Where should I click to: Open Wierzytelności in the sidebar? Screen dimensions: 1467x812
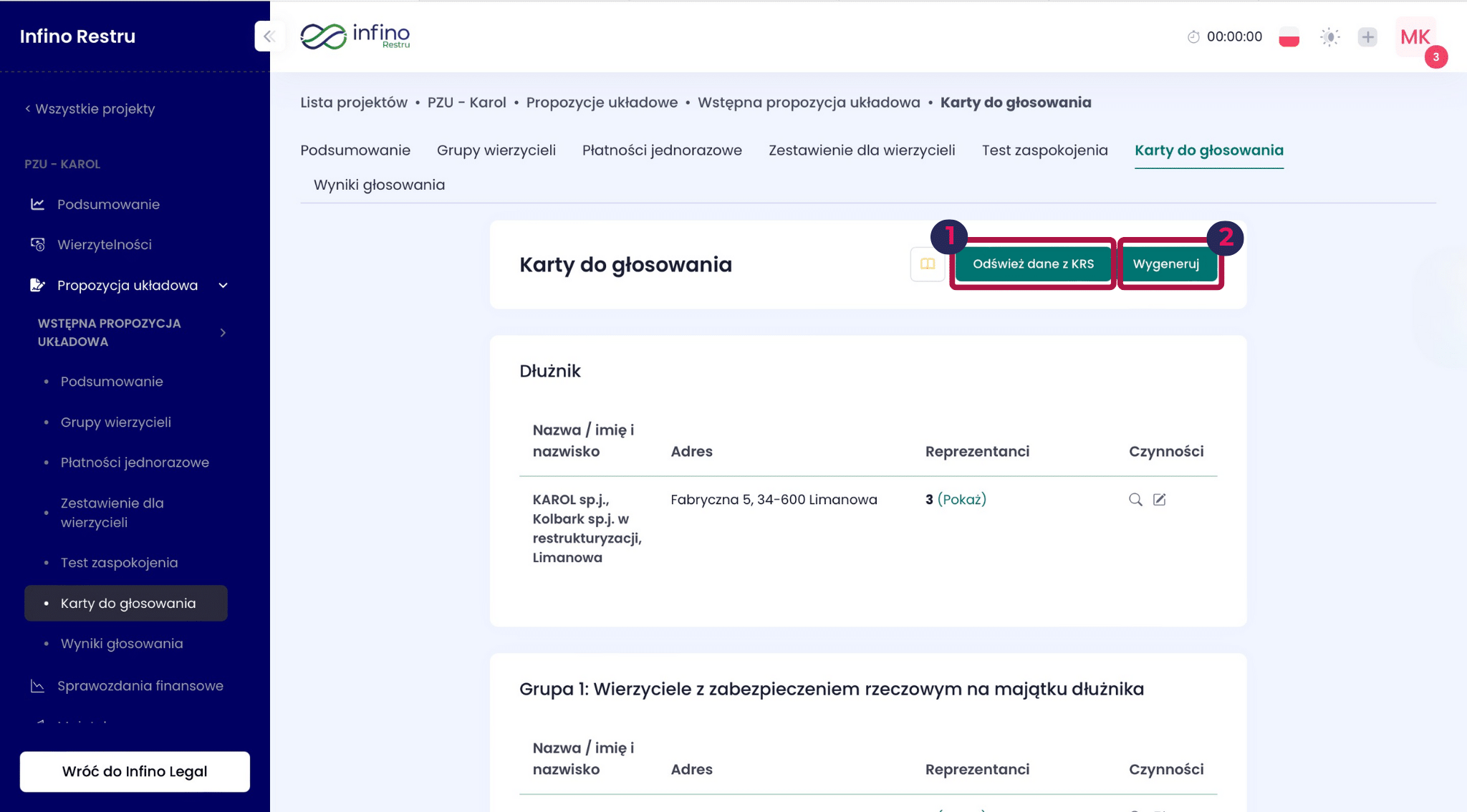click(x=105, y=245)
